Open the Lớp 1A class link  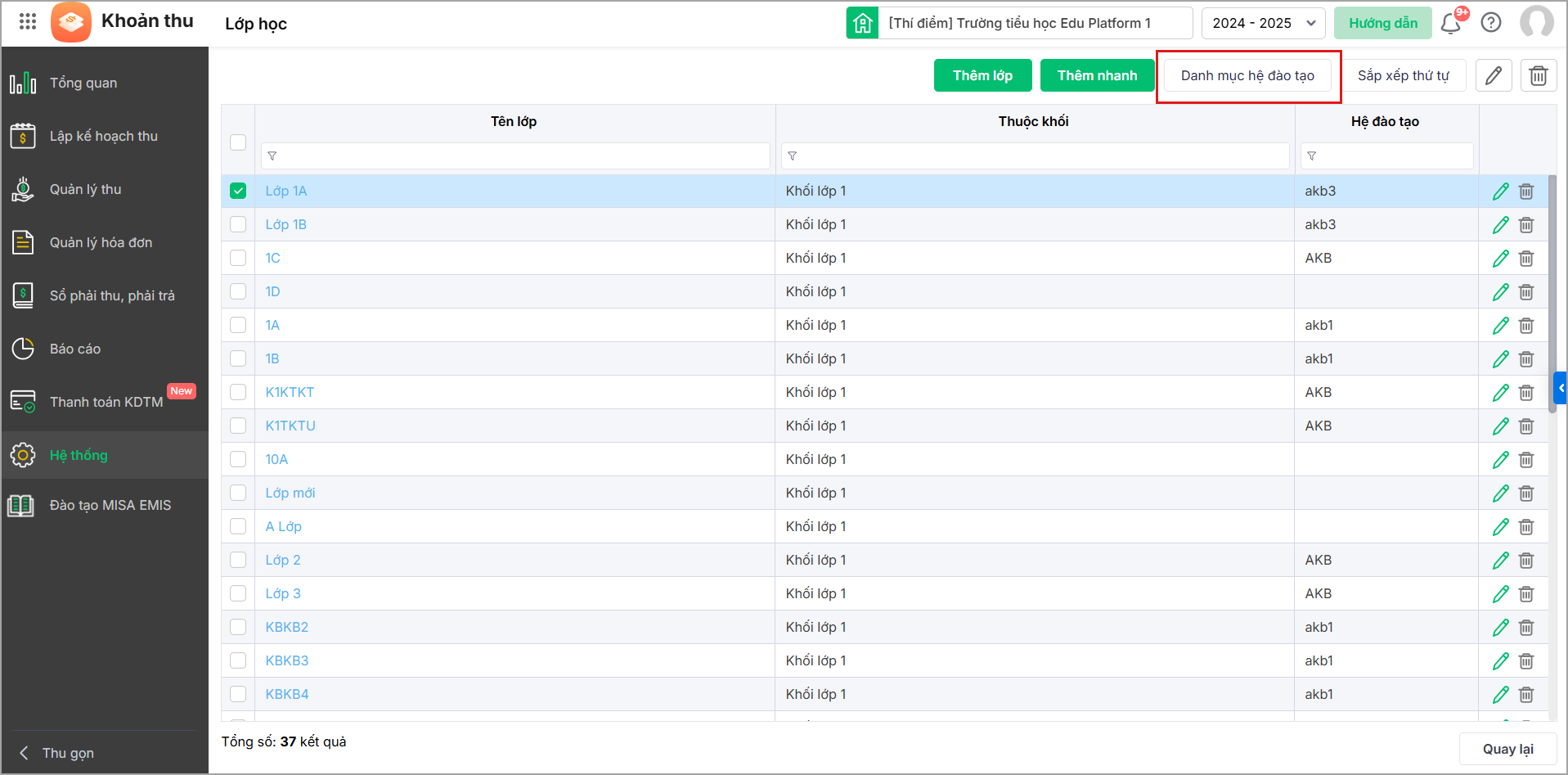point(286,191)
